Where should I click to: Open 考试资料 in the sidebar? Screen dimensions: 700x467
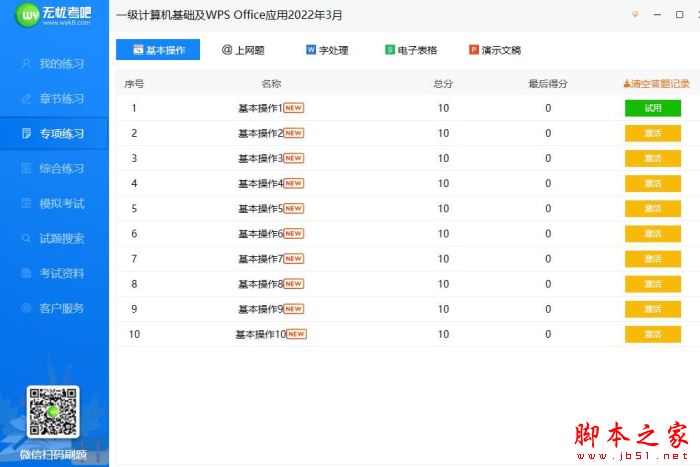54,273
